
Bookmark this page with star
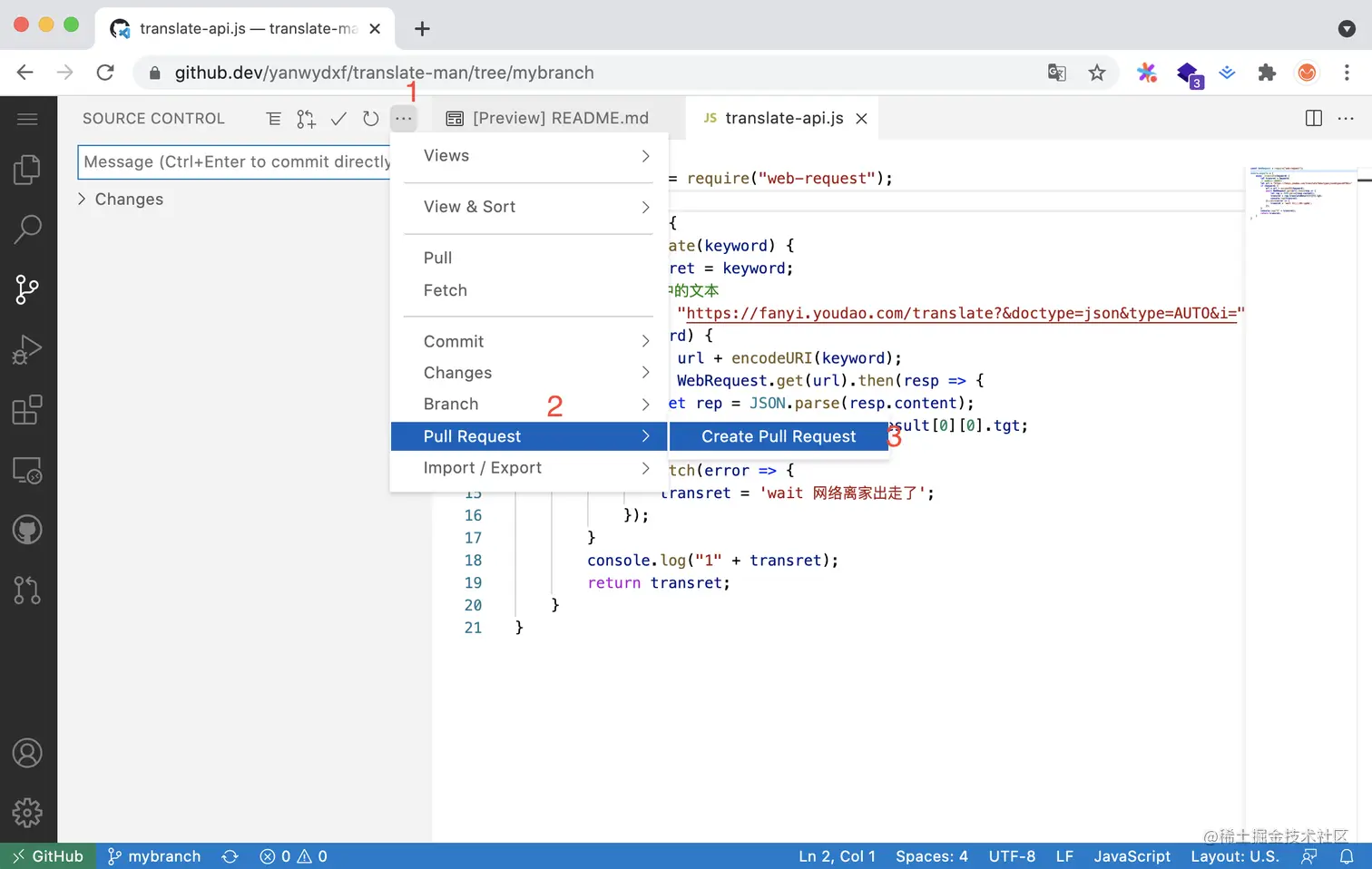[1097, 73]
